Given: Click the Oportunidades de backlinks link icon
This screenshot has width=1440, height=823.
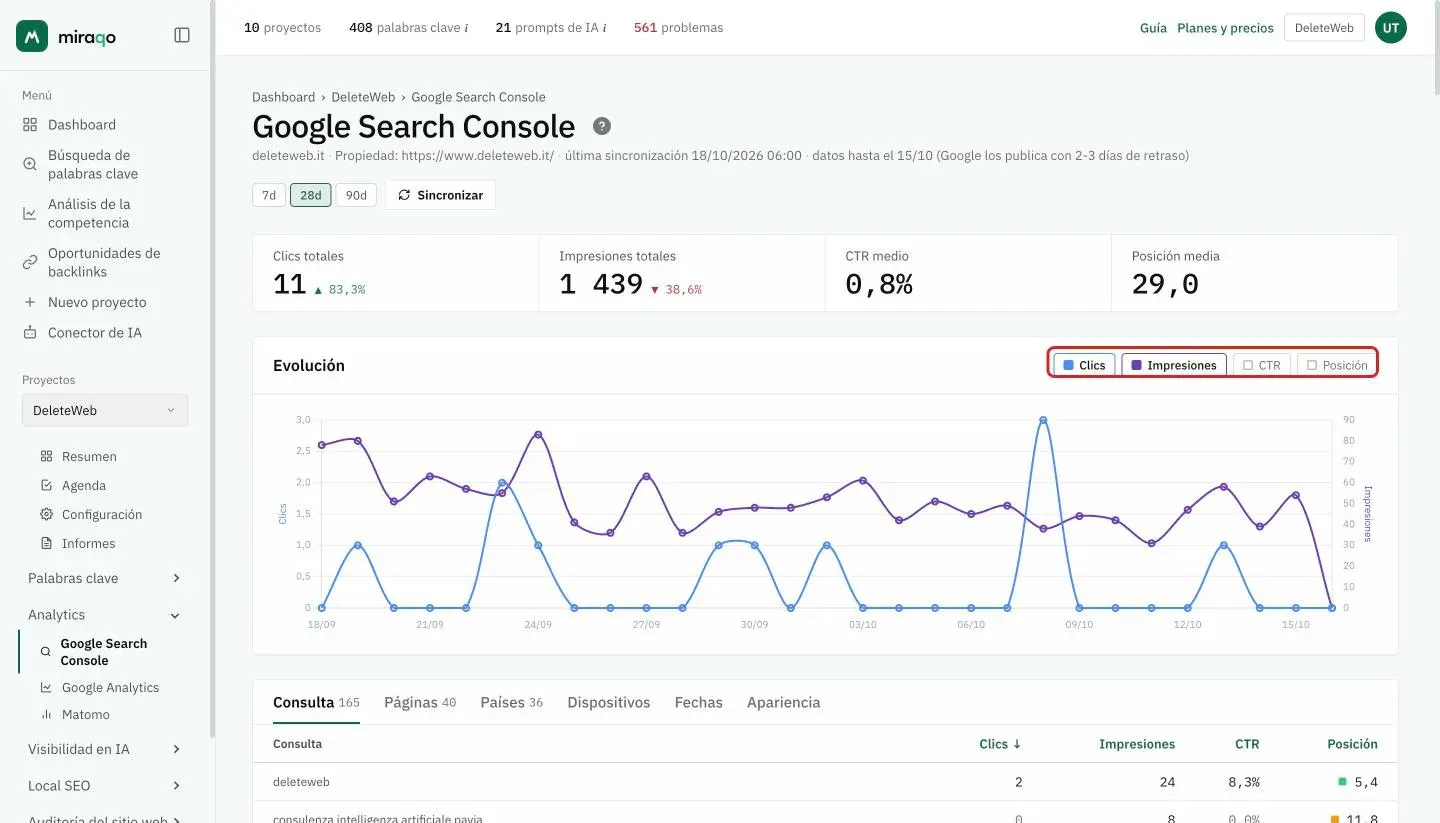Looking at the screenshot, I should pyautogui.click(x=30, y=262).
